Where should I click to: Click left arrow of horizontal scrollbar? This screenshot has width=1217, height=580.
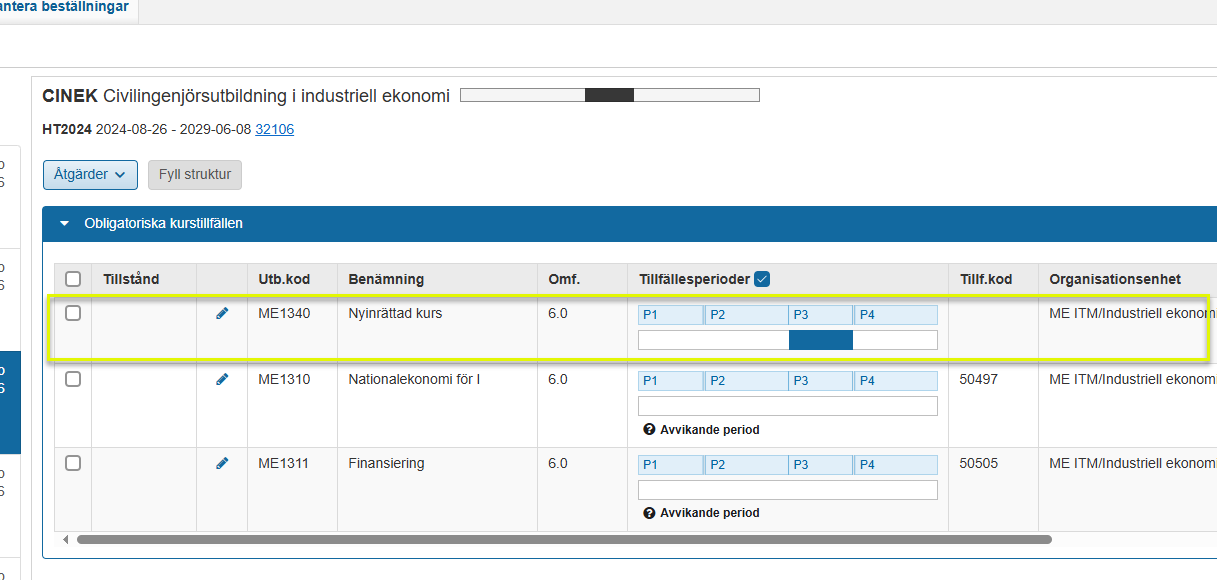66,540
